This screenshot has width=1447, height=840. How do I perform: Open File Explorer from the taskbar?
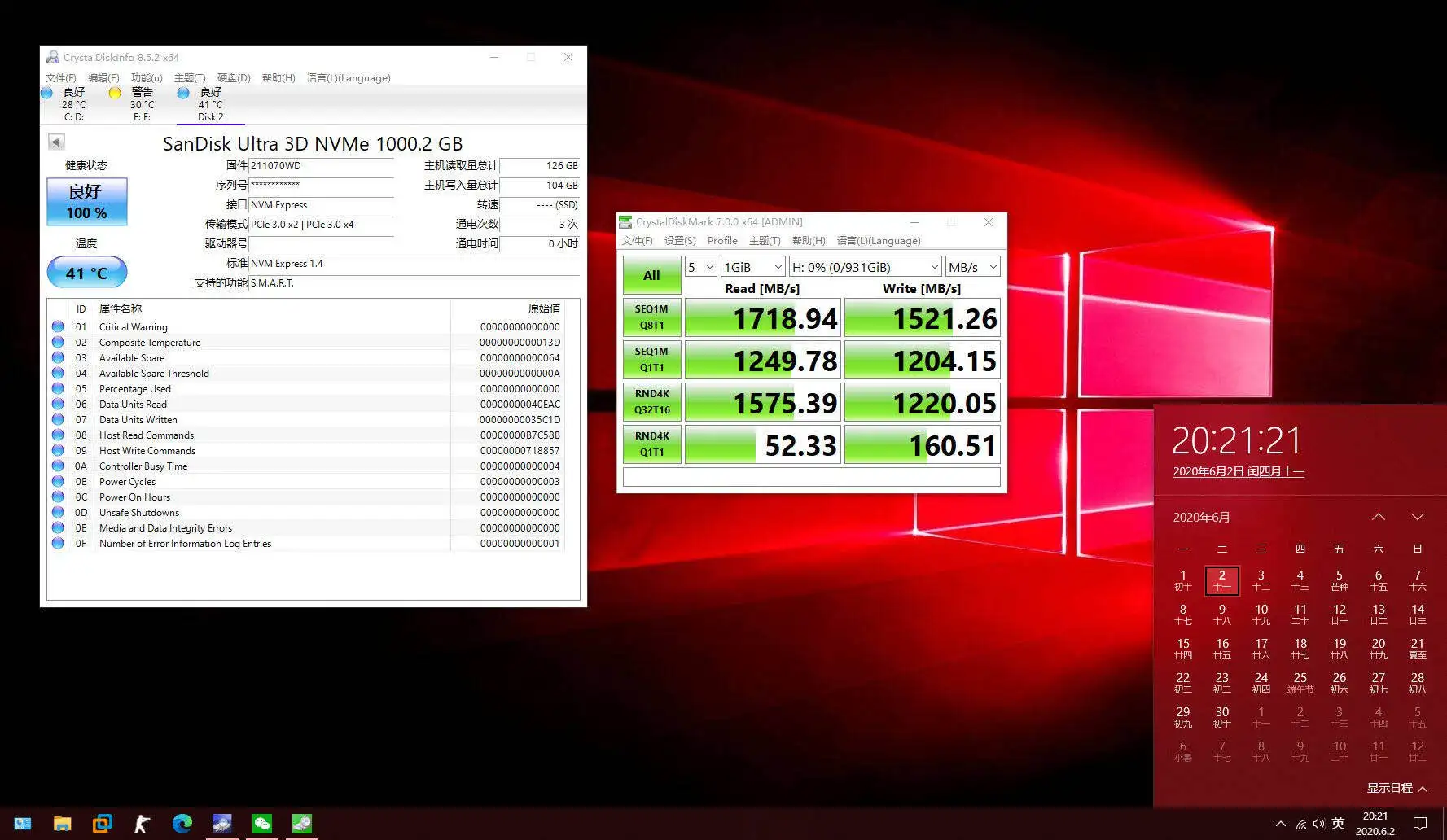[62, 824]
